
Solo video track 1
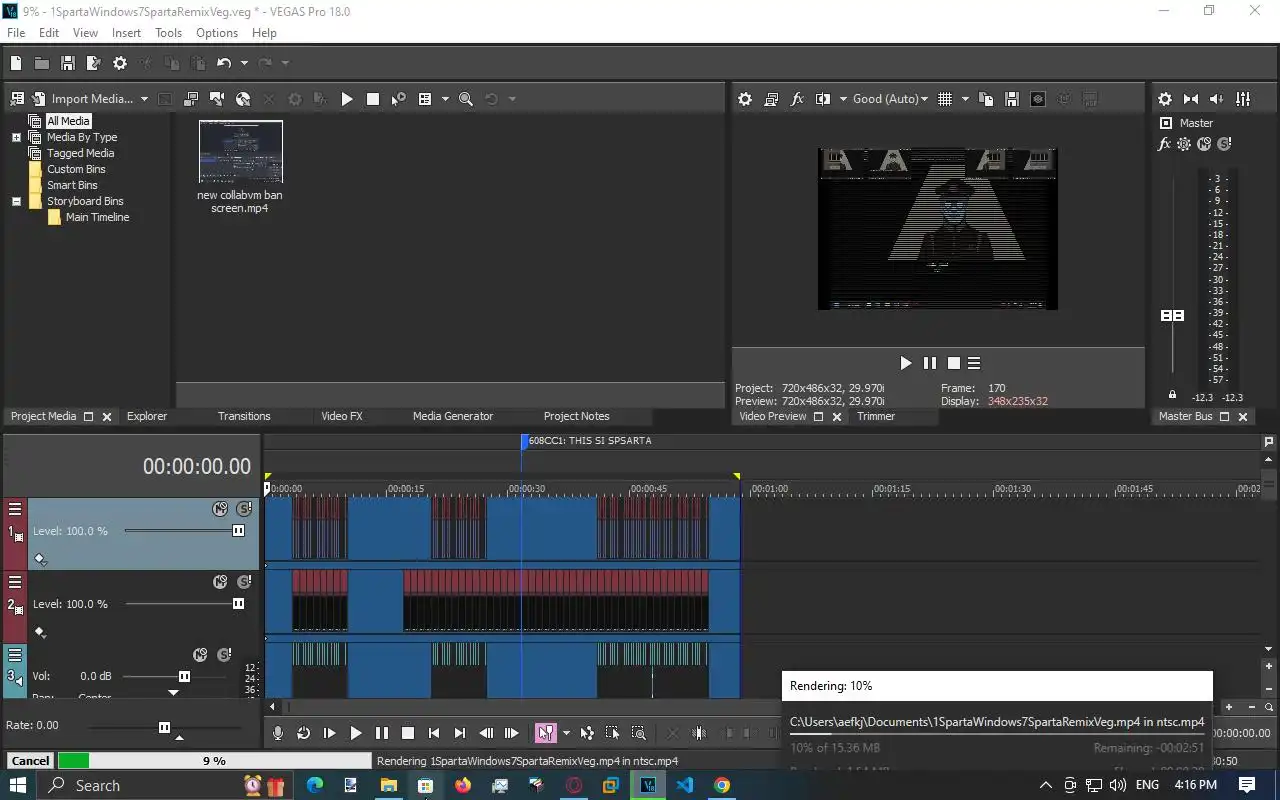[x=244, y=509]
